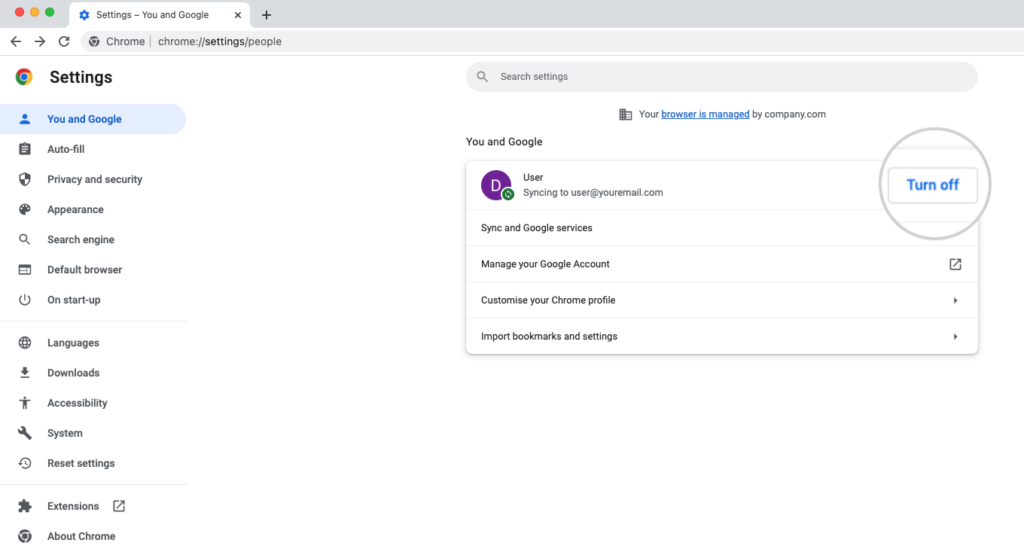Open About Chrome page
The height and width of the screenshot is (558, 1024).
click(93, 536)
